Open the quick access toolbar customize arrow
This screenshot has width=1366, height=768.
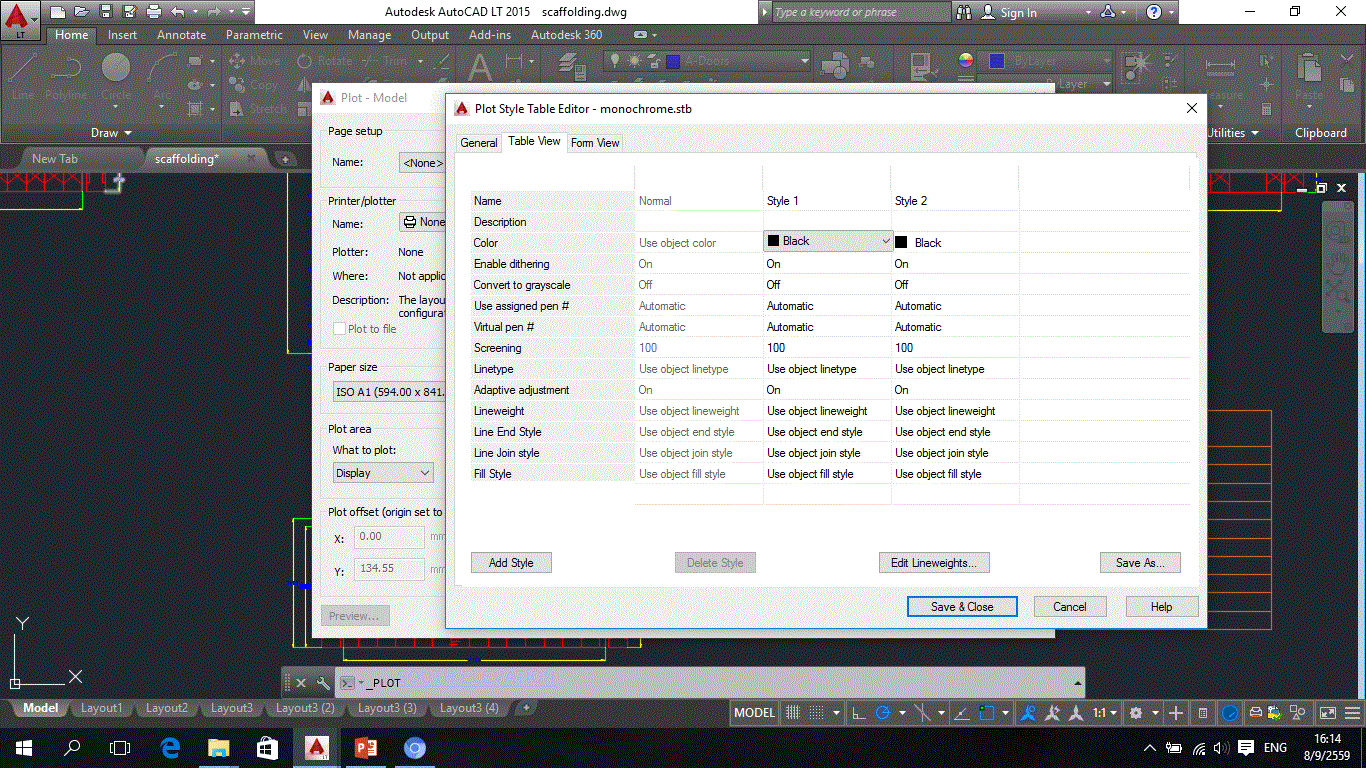pyautogui.click(x=245, y=12)
